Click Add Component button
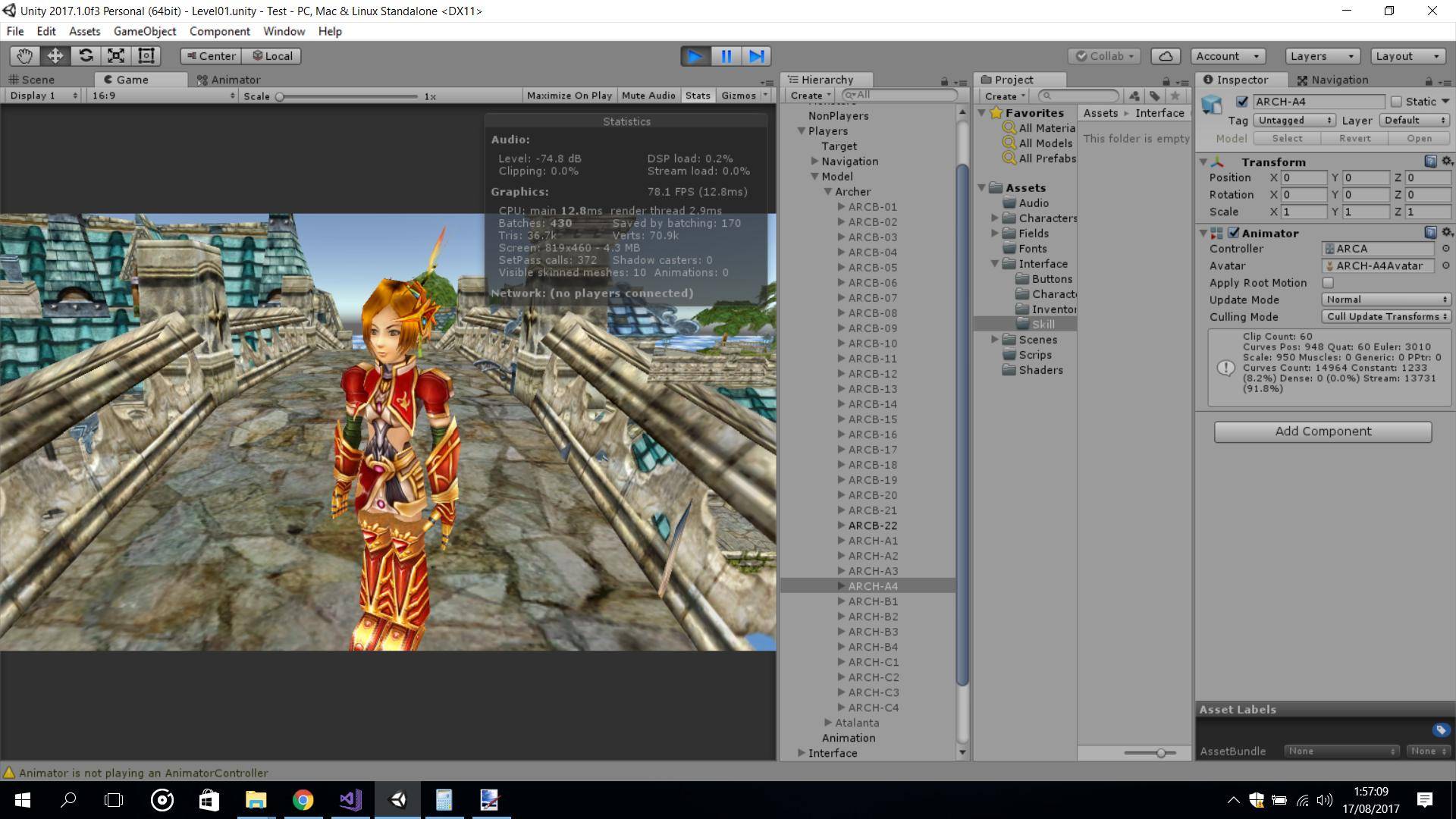 tap(1323, 430)
